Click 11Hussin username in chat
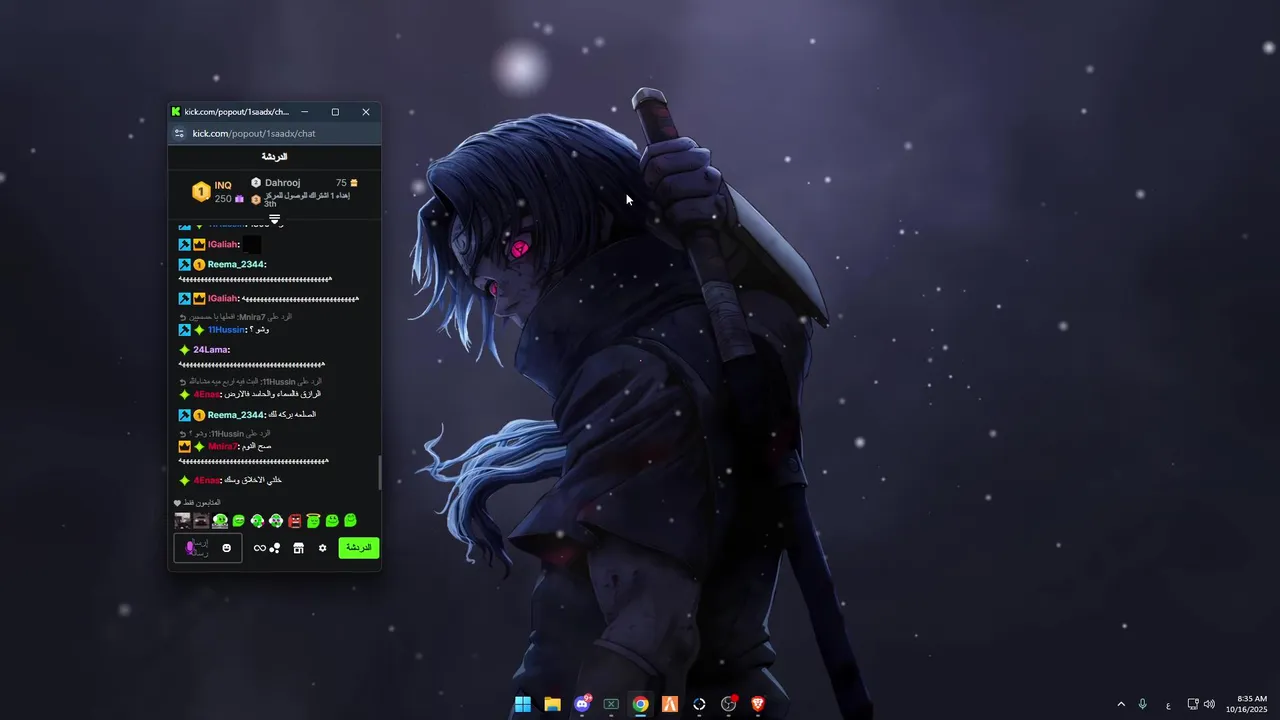 [226, 329]
